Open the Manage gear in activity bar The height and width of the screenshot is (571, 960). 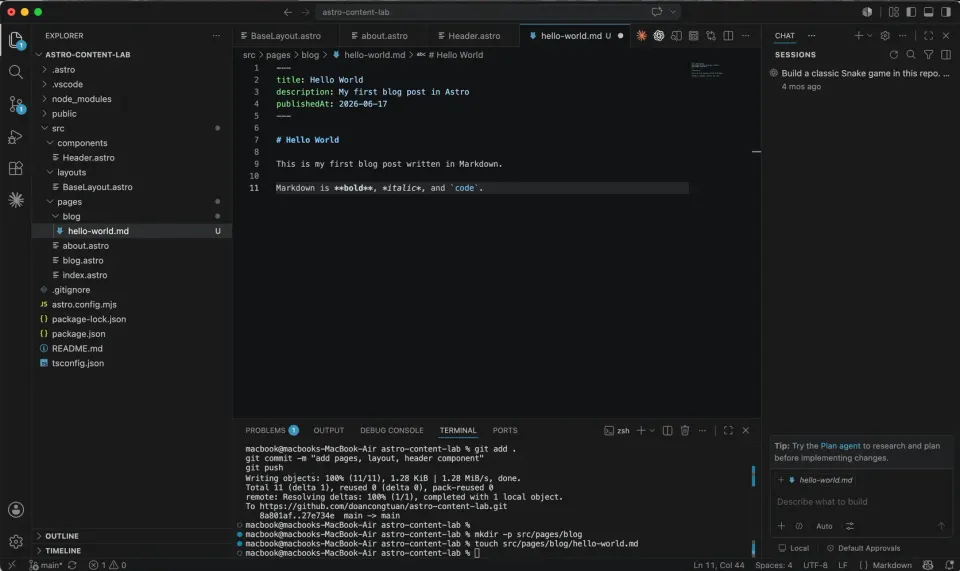pyautogui.click(x=16, y=542)
